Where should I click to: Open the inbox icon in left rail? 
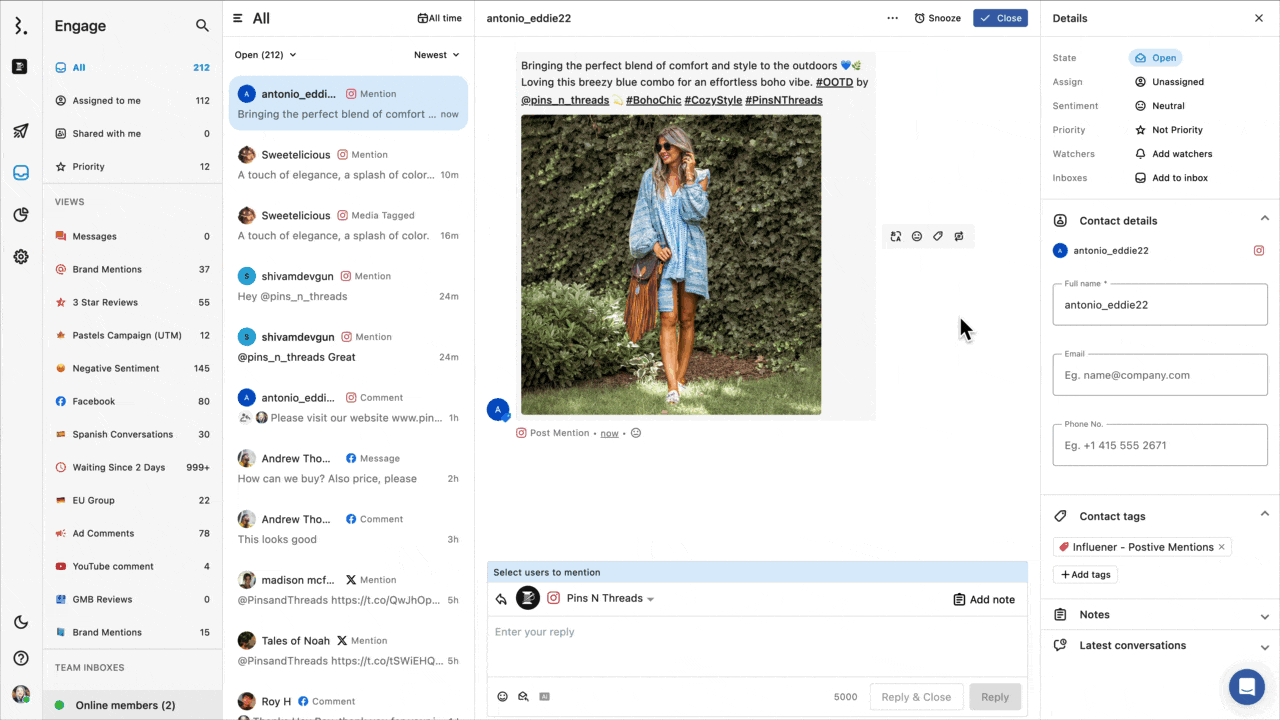tap(21, 172)
